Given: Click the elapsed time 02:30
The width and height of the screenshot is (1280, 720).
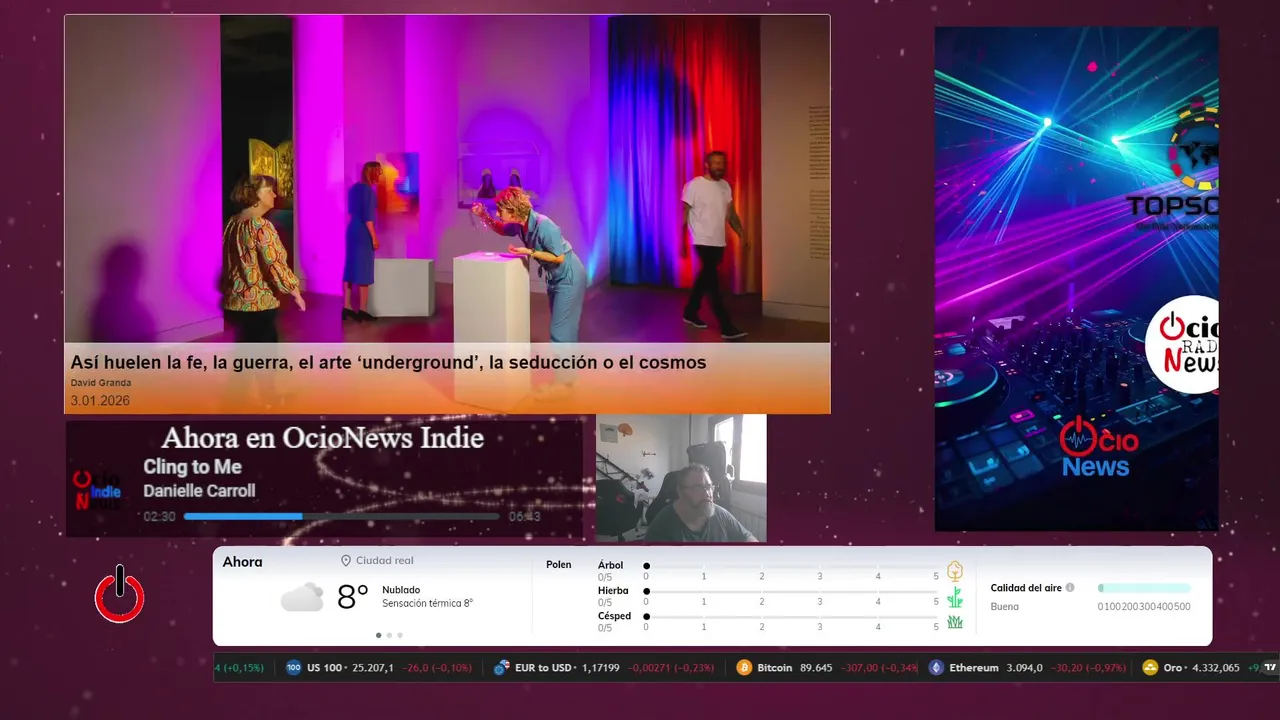Looking at the screenshot, I should [x=159, y=517].
